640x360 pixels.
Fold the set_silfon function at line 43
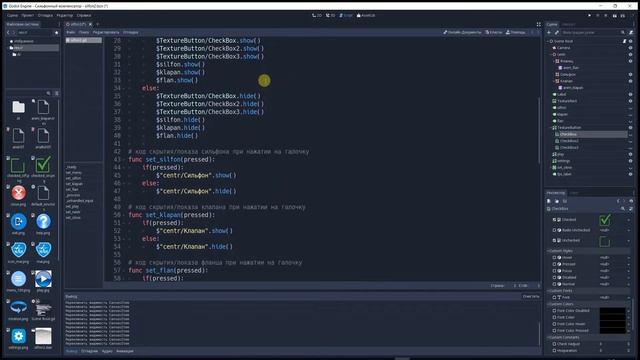[x=125, y=160]
